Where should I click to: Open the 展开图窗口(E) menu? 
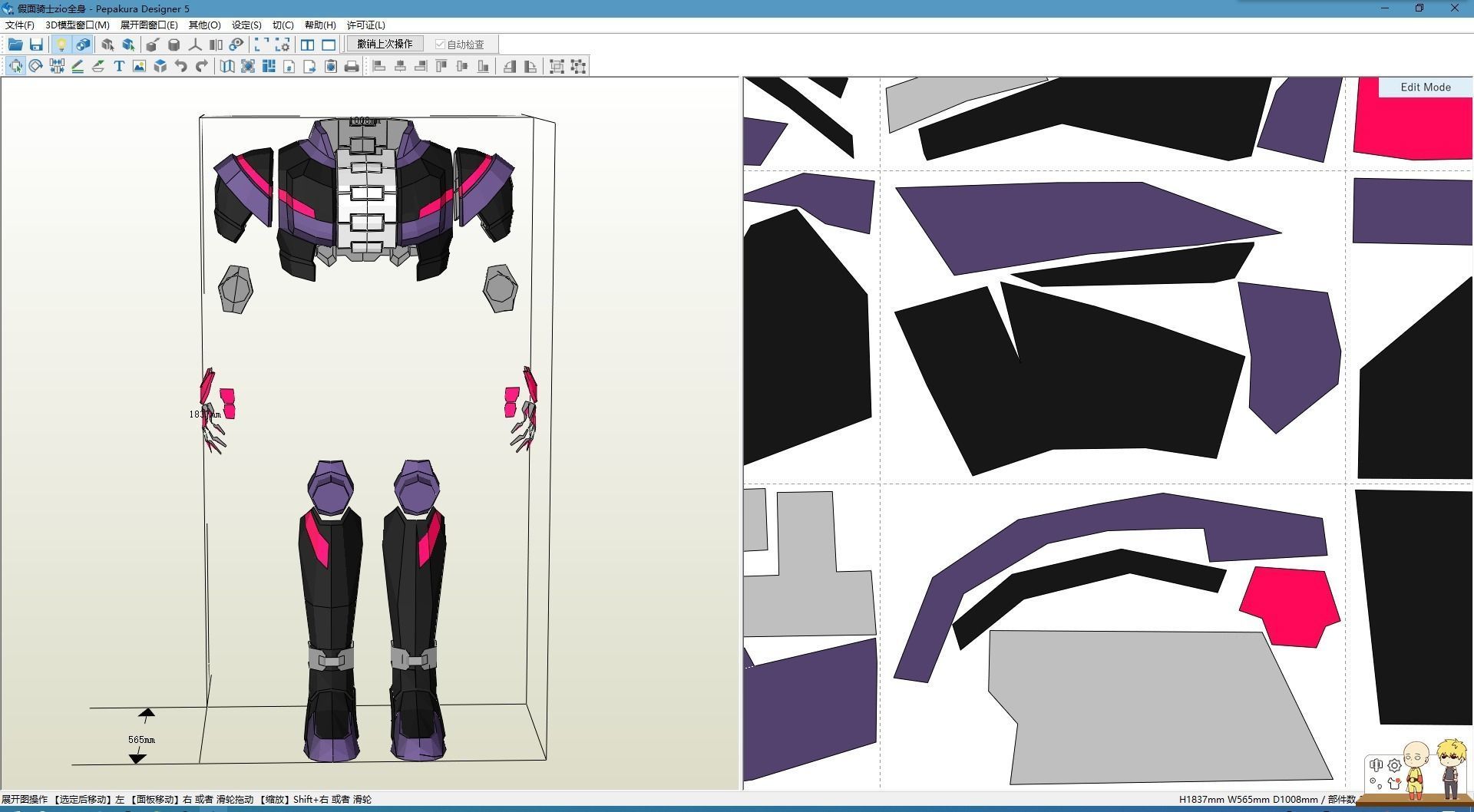(149, 25)
